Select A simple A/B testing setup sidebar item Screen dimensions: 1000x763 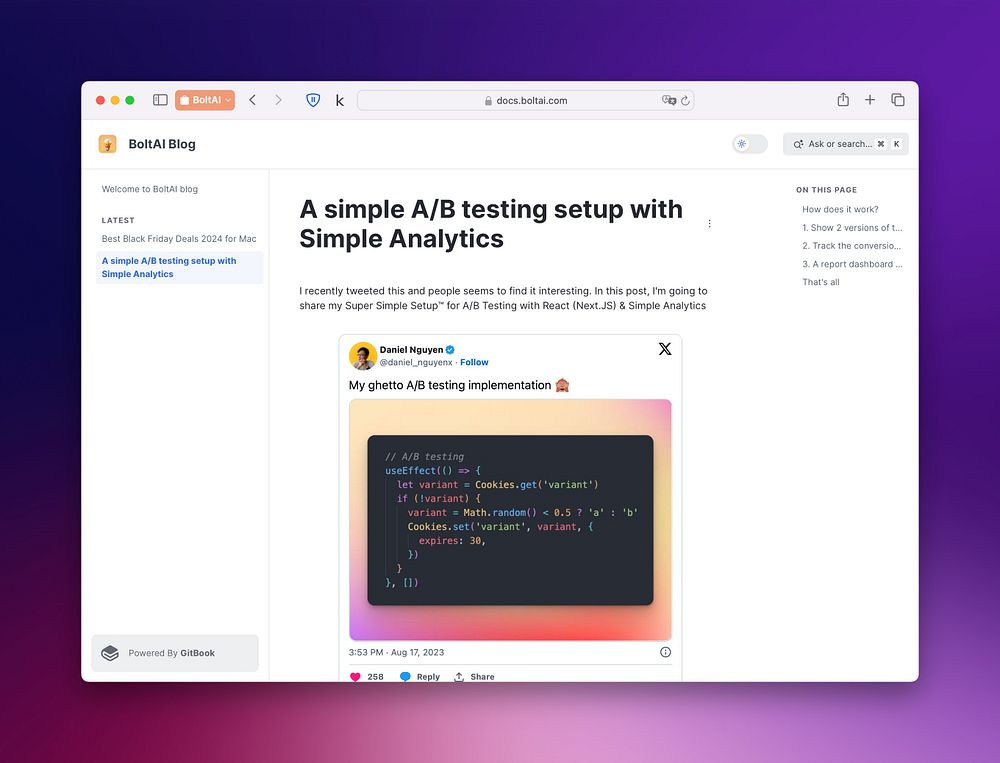tap(179, 267)
